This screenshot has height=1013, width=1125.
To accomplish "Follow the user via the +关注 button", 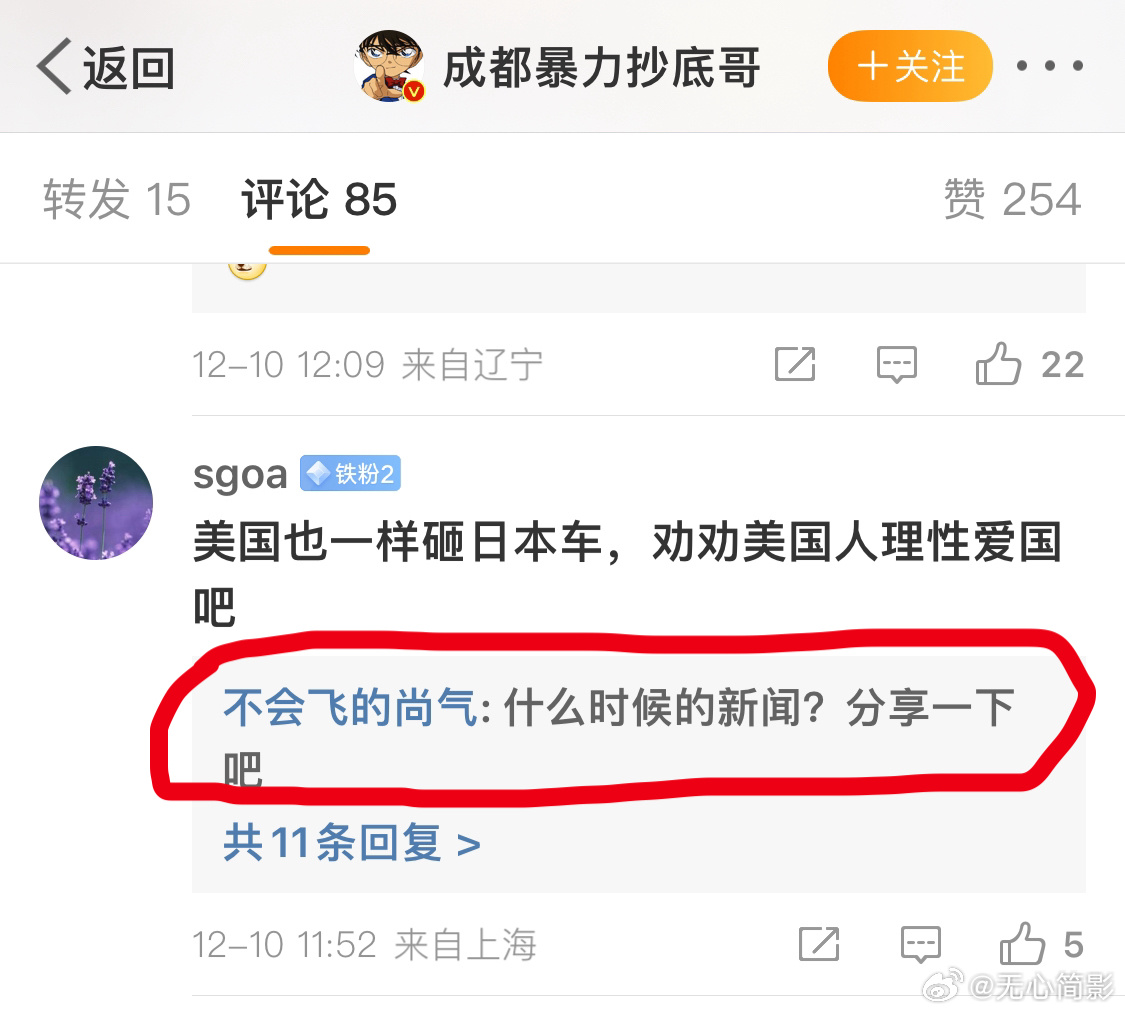I will 910,66.
